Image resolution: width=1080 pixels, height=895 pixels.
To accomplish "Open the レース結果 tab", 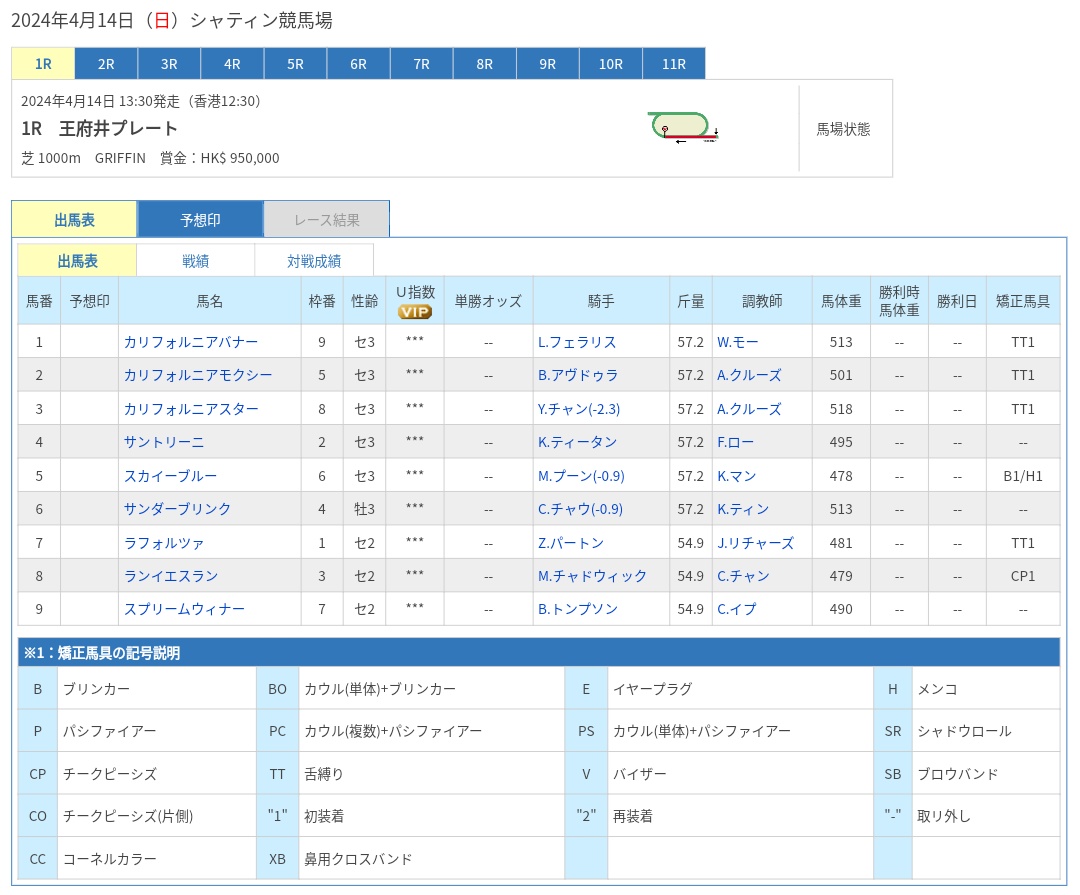I will click(326, 218).
